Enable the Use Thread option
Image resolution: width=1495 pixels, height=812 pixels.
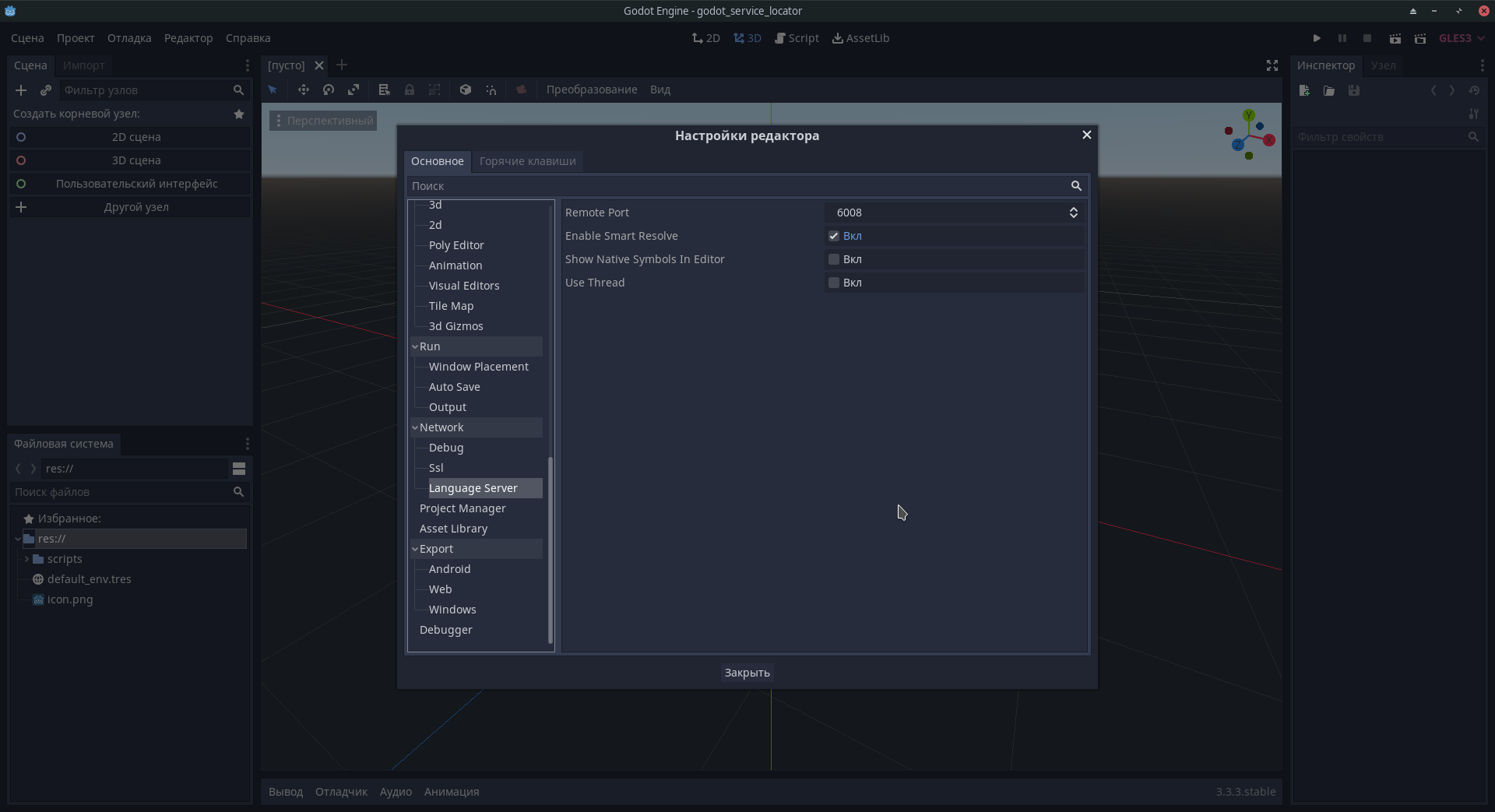coord(834,283)
